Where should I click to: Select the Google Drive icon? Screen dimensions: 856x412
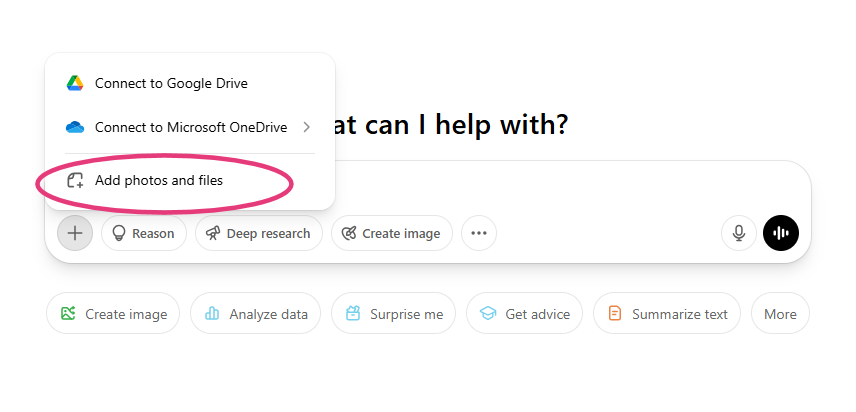pyautogui.click(x=75, y=83)
